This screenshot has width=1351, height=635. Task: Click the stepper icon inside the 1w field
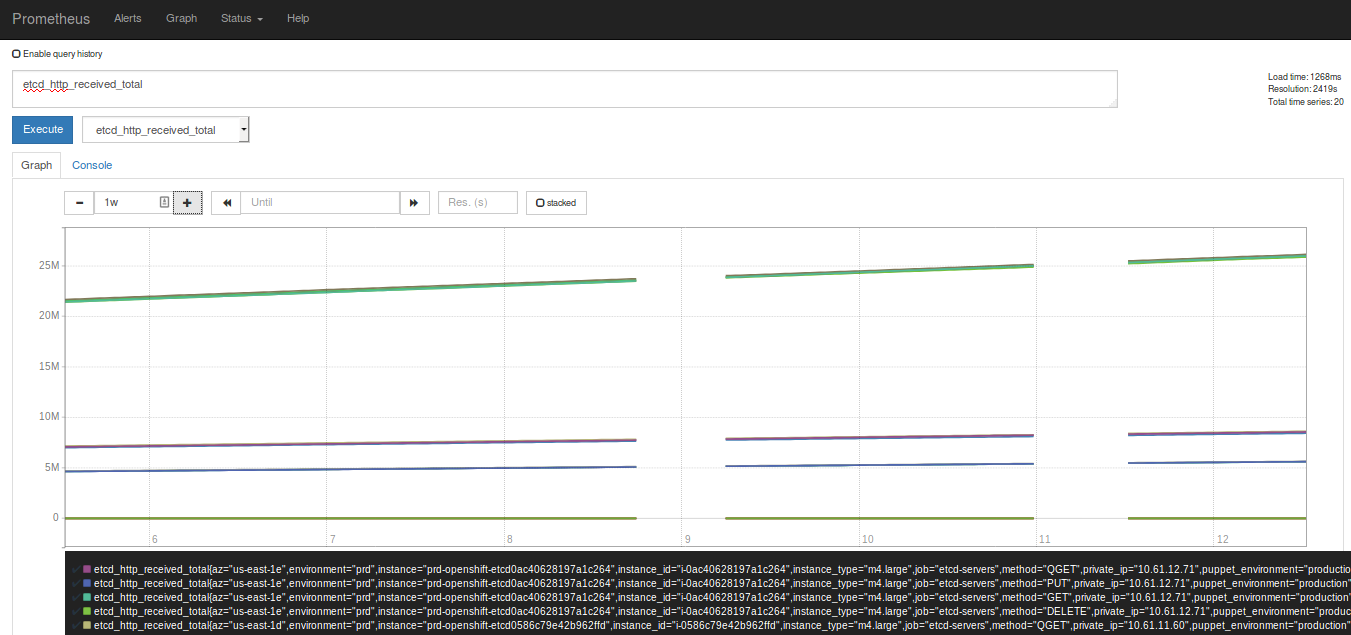(x=166, y=202)
